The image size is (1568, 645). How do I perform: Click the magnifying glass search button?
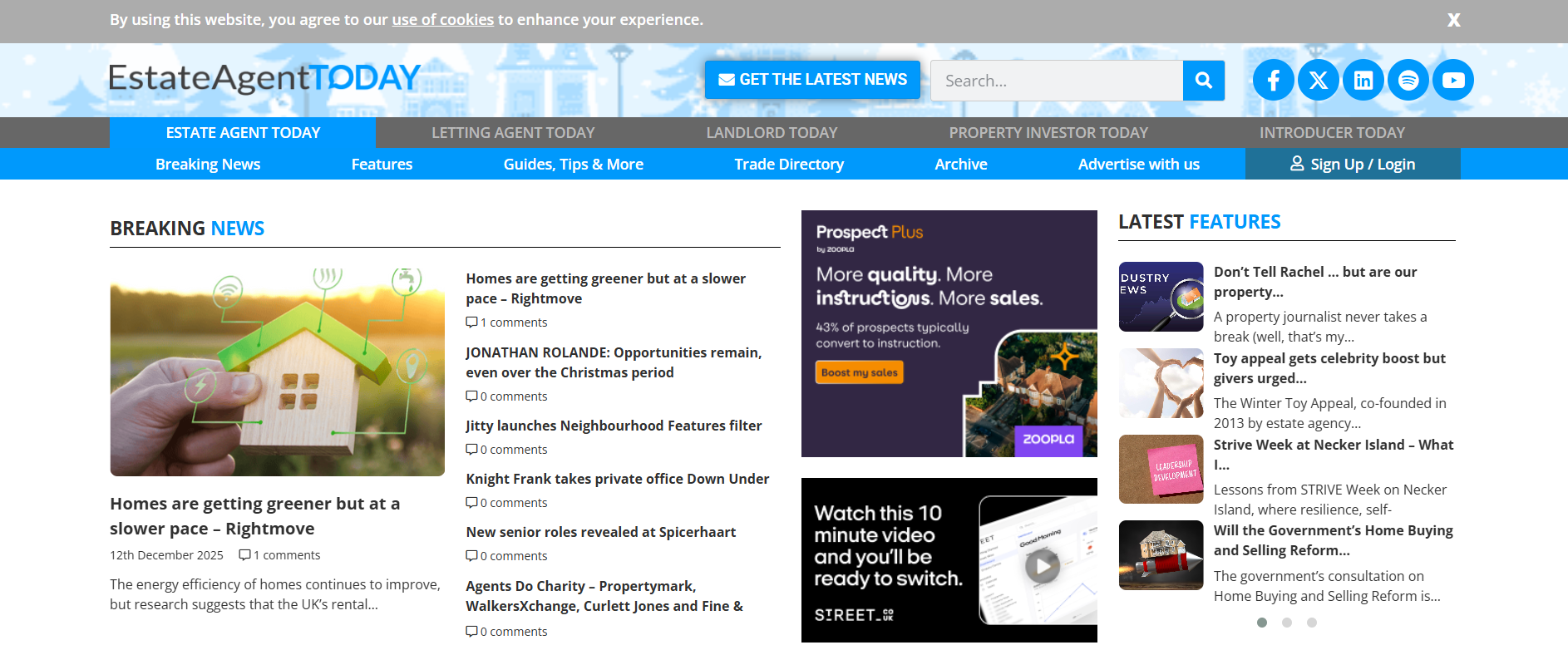[x=1203, y=81]
